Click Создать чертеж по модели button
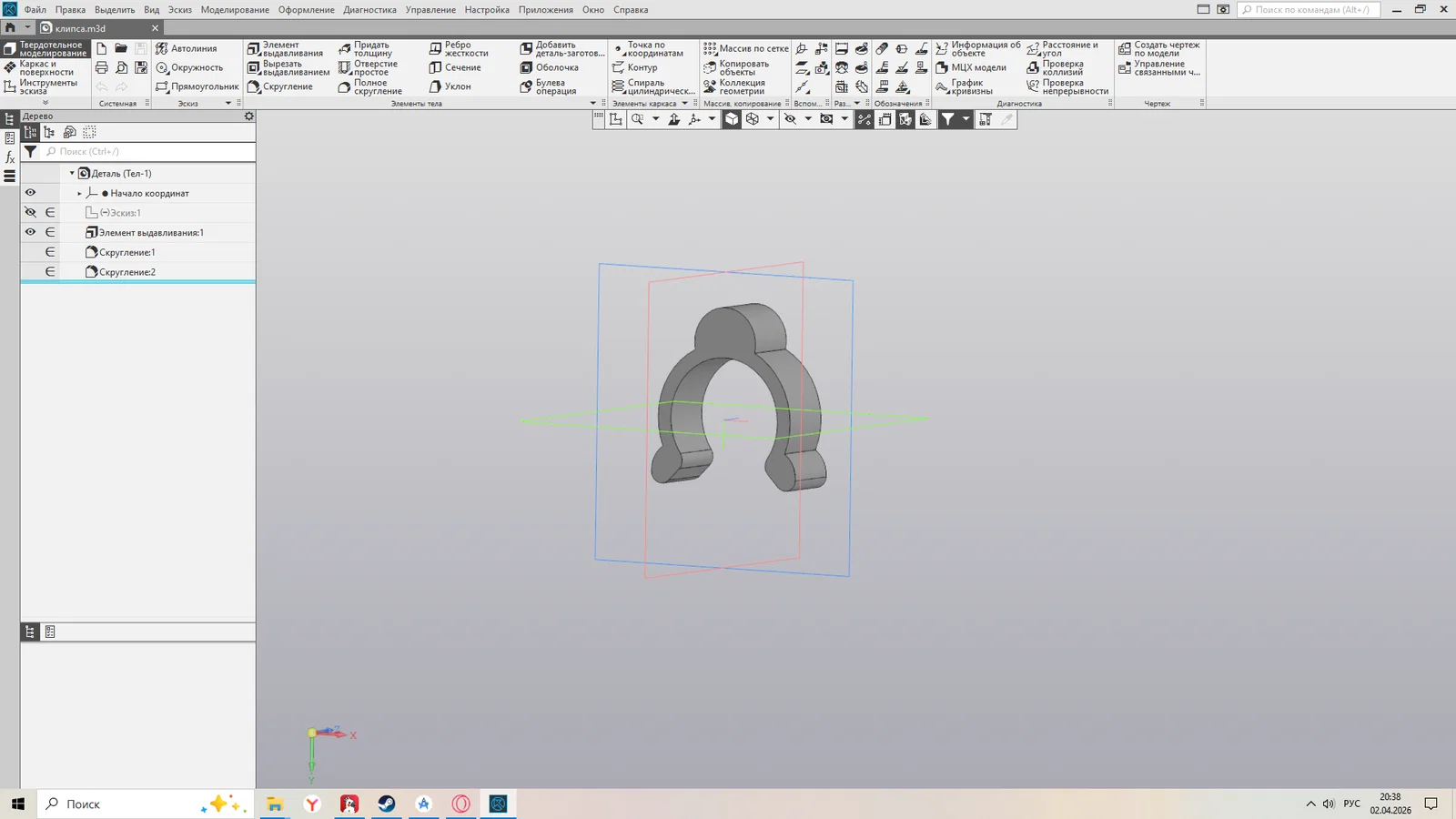 pyautogui.click(x=1158, y=49)
